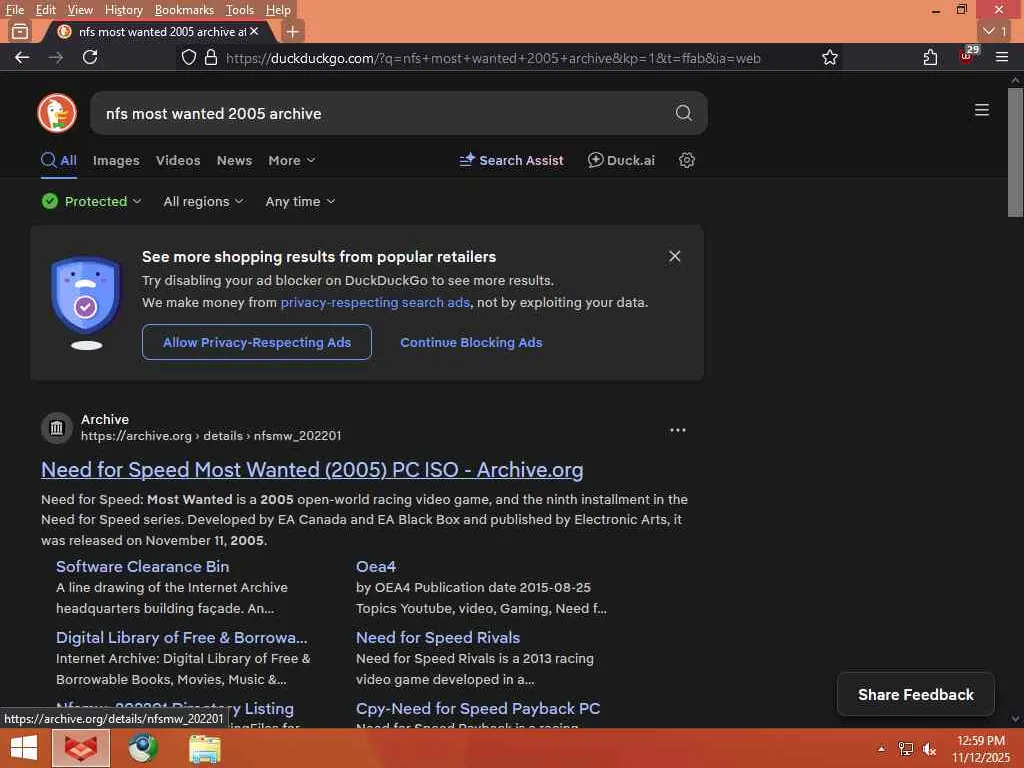The height and width of the screenshot is (768, 1024).
Task: Click Share Feedback button
Action: 916,694
